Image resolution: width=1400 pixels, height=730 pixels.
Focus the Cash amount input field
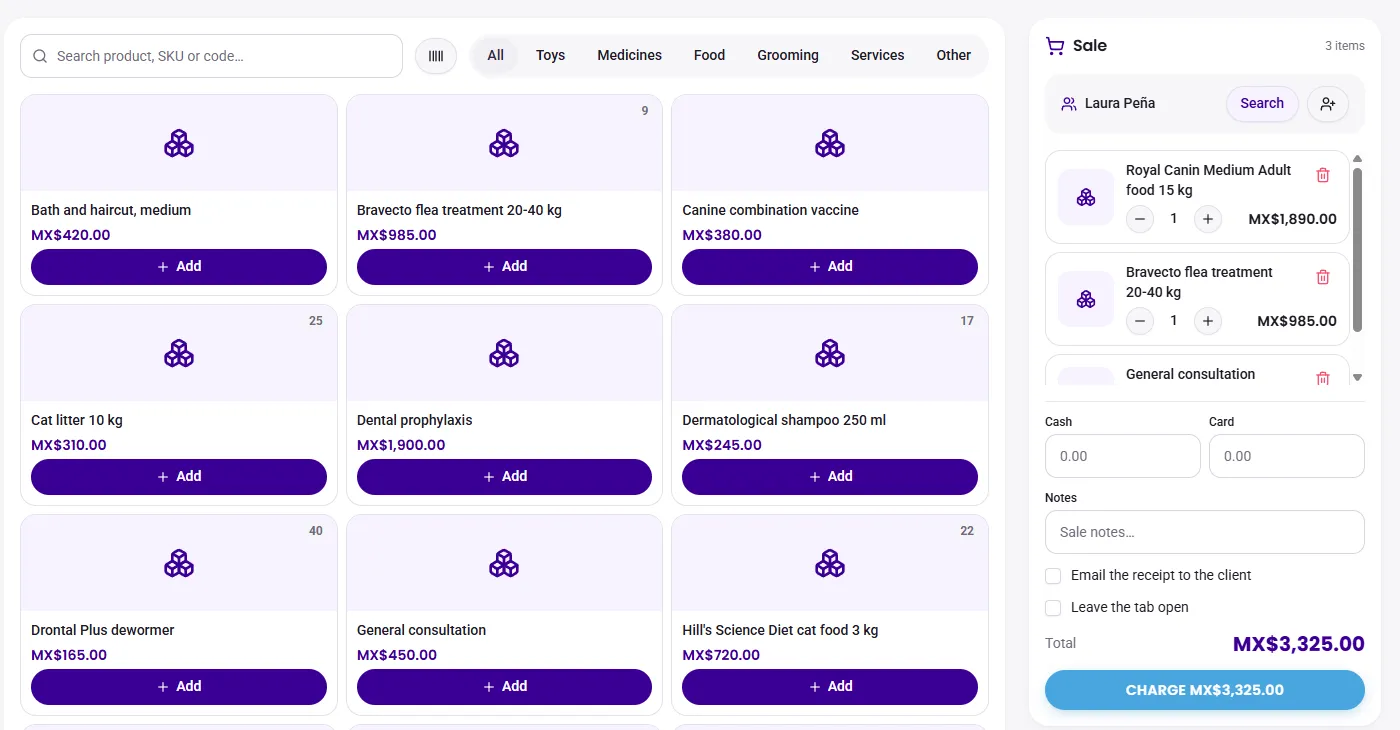point(1123,456)
